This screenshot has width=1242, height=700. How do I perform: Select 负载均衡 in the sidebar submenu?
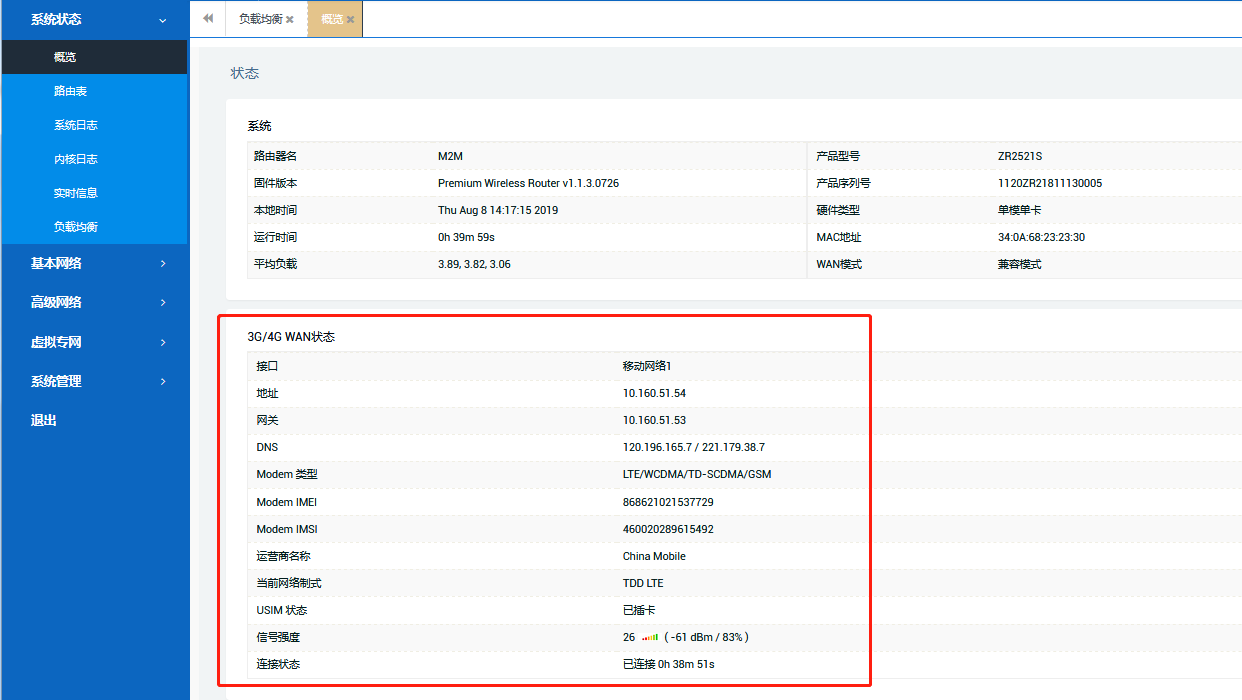click(75, 227)
